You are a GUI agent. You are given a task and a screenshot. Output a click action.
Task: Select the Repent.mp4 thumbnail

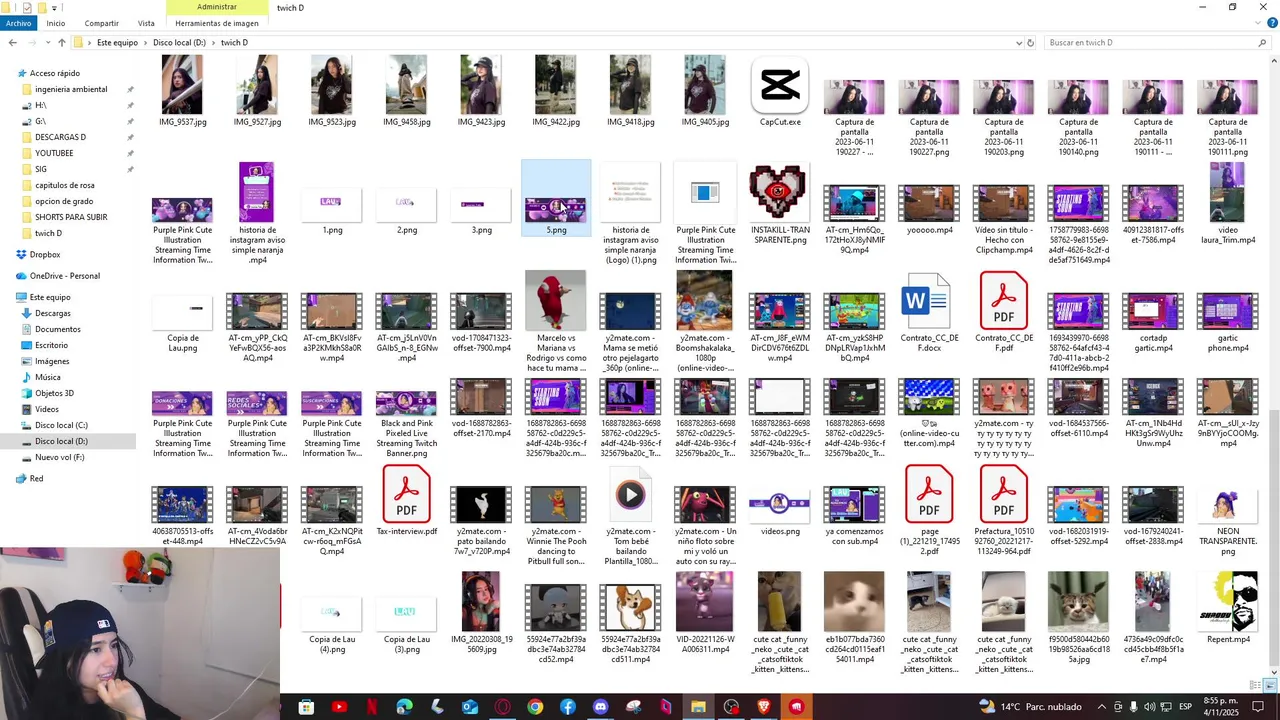point(1228,602)
